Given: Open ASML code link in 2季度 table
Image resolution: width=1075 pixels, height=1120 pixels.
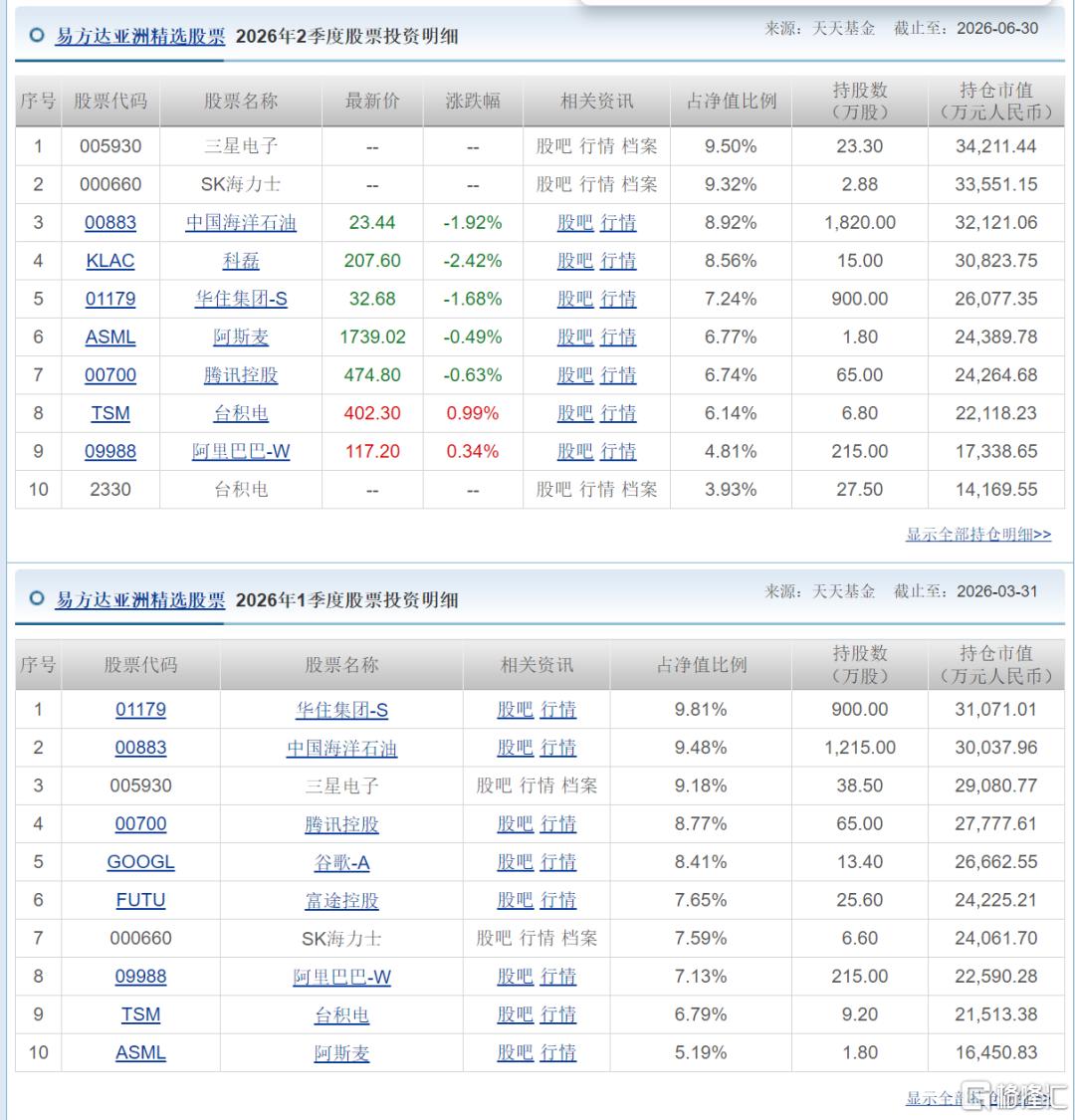Looking at the screenshot, I should coord(110,337).
